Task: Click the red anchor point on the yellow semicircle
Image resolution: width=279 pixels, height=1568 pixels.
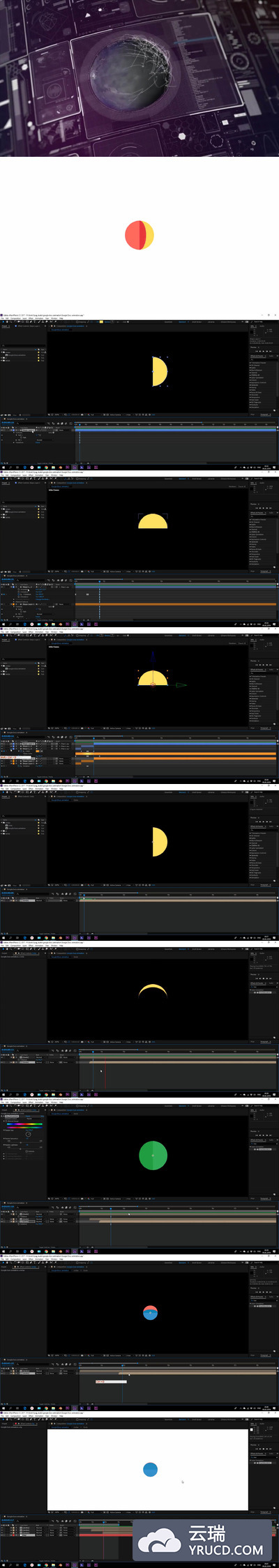Action: (x=153, y=684)
